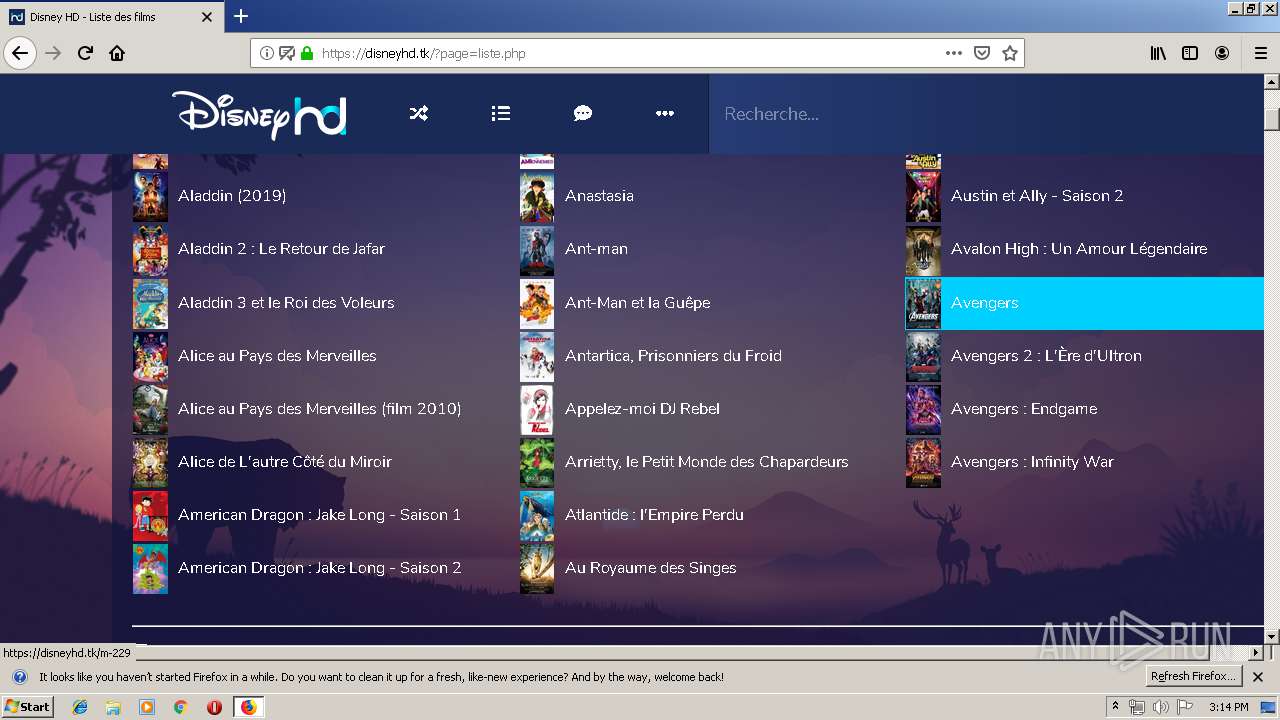Open Internet Explorer from the taskbar
The height and width of the screenshot is (720, 1280).
pos(80,707)
